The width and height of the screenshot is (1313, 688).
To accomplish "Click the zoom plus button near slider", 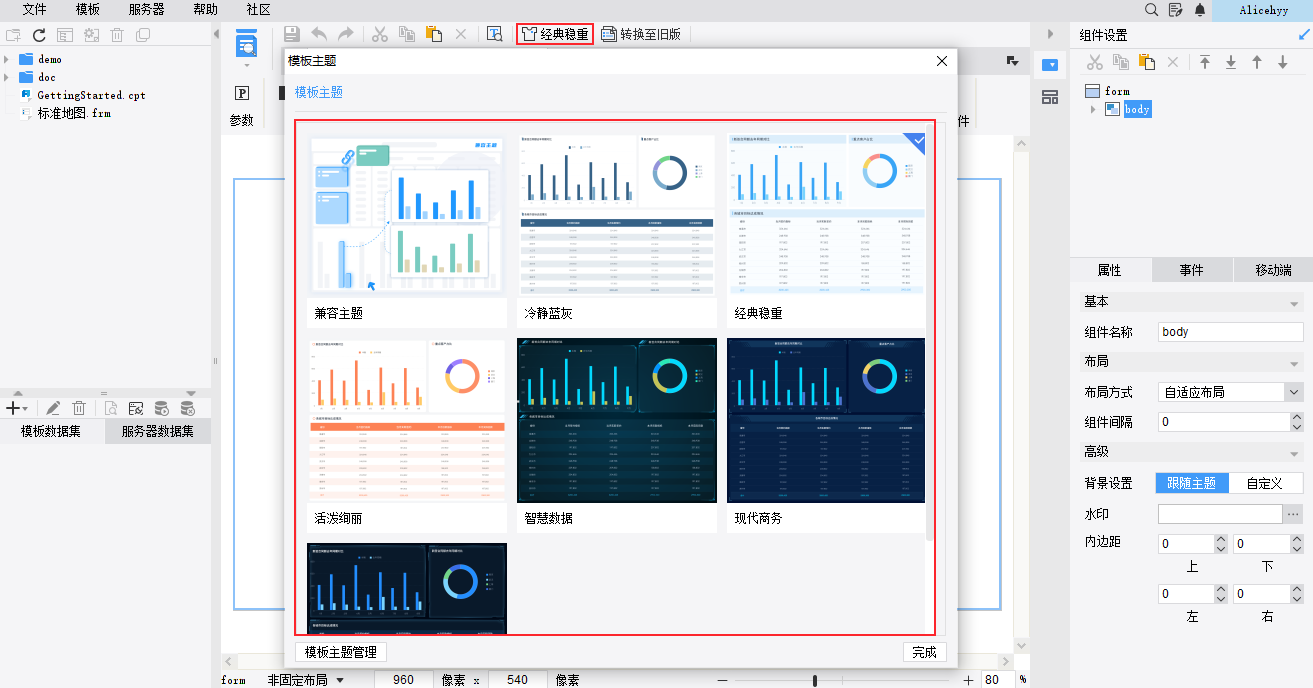I will 968,680.
